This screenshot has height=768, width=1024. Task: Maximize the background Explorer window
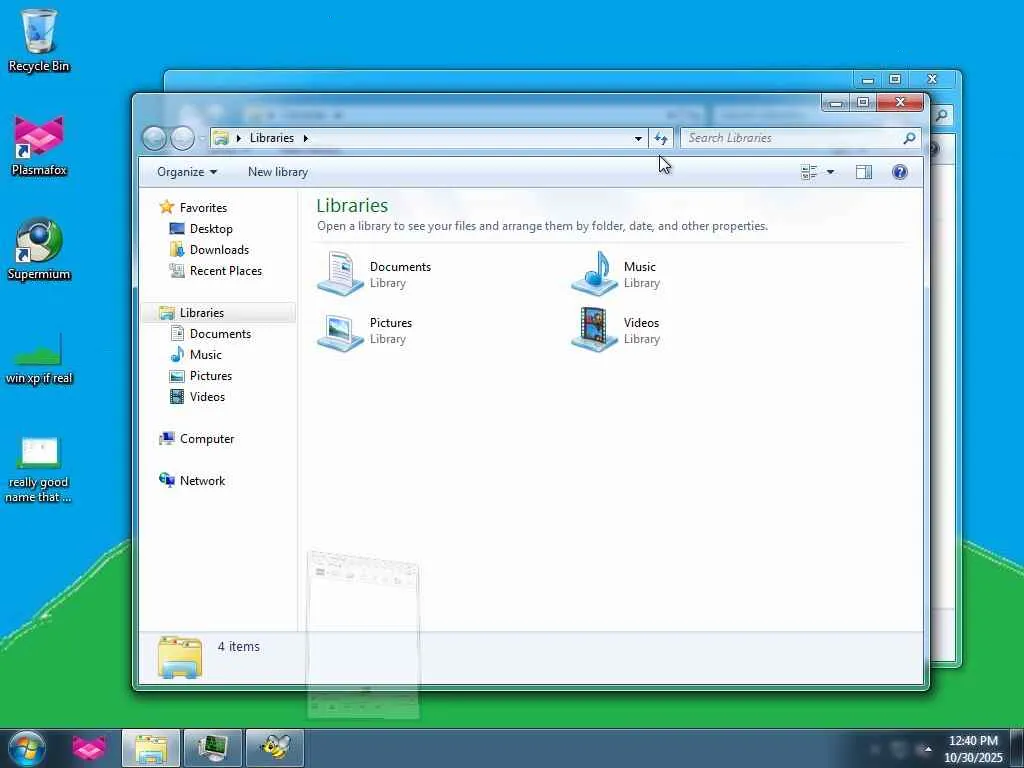pyautogui.click(x=895, y=80)
